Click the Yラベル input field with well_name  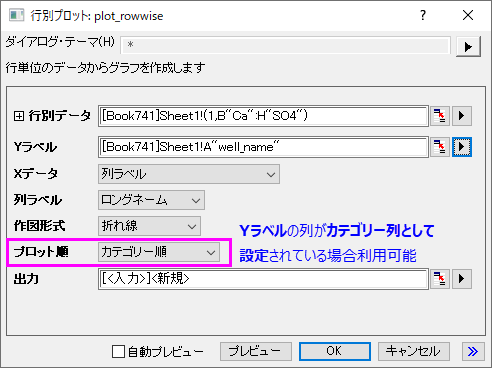pyautogui.click(x=263, y=147)
